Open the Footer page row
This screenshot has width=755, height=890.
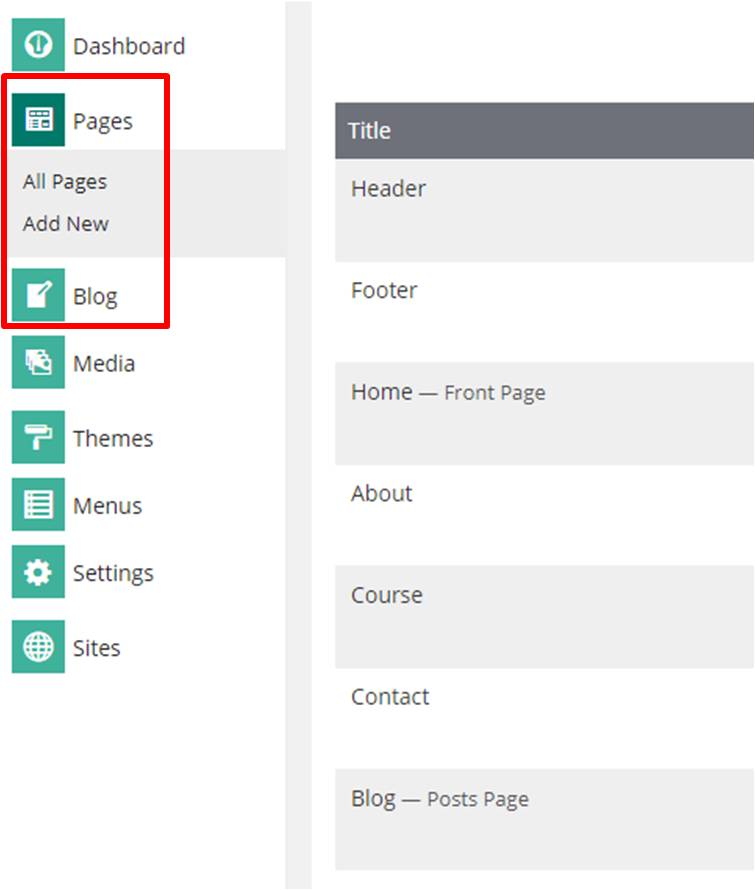(544, 312)
